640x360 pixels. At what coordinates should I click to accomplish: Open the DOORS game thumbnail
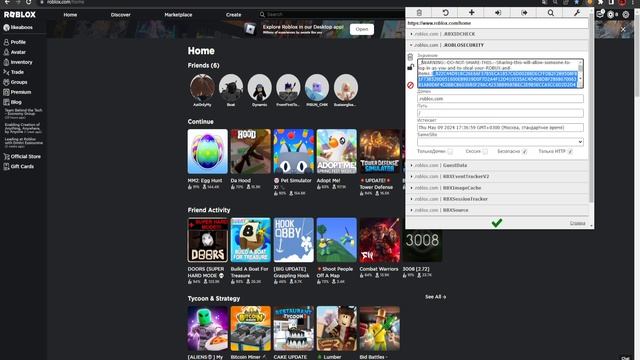tap(208, 240)
